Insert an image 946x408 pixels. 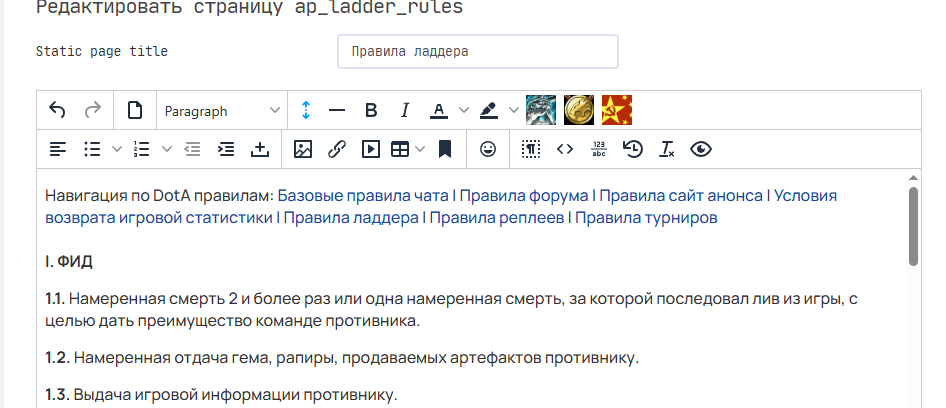click(x=303, y=149)
